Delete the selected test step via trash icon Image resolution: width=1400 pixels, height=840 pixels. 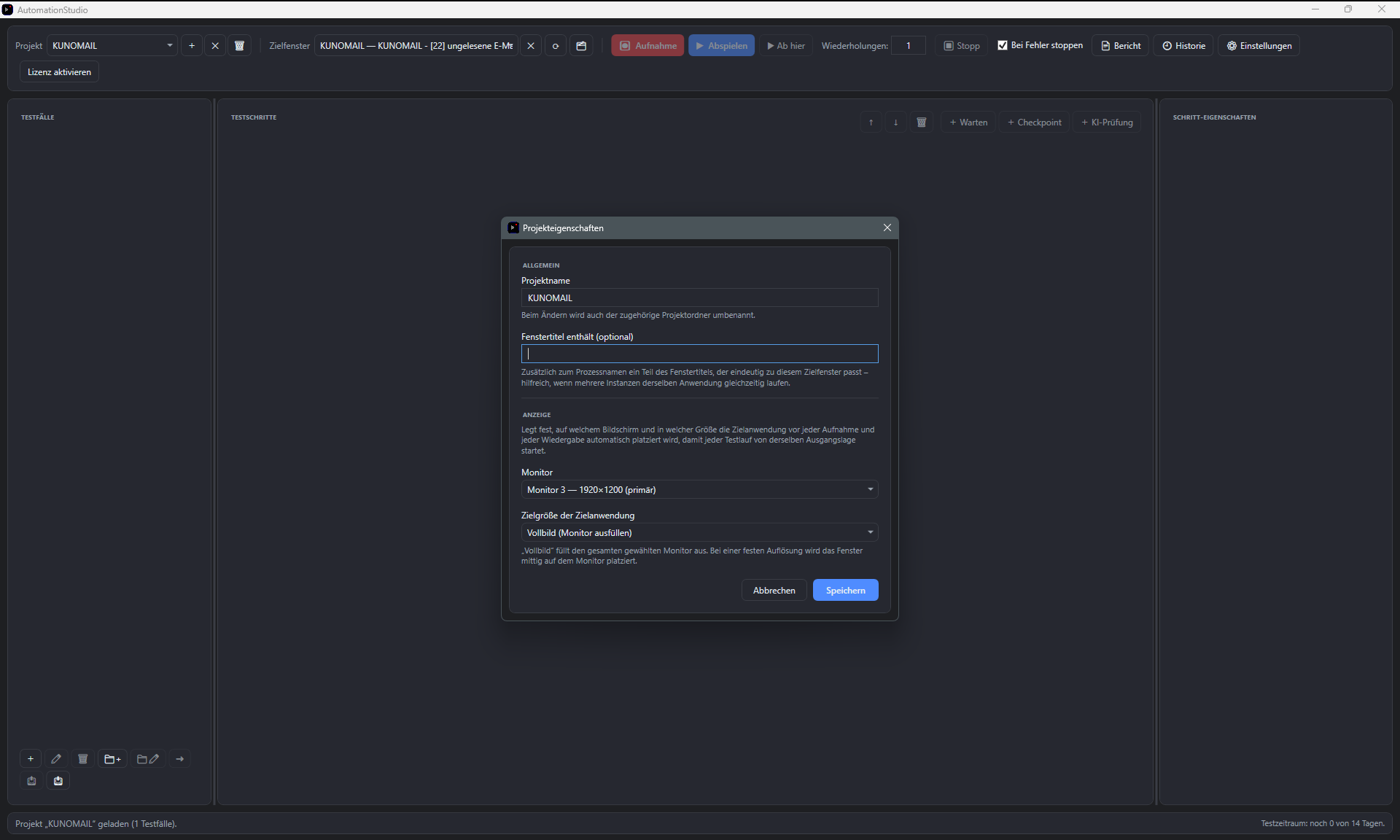click(x=922, y=122)
